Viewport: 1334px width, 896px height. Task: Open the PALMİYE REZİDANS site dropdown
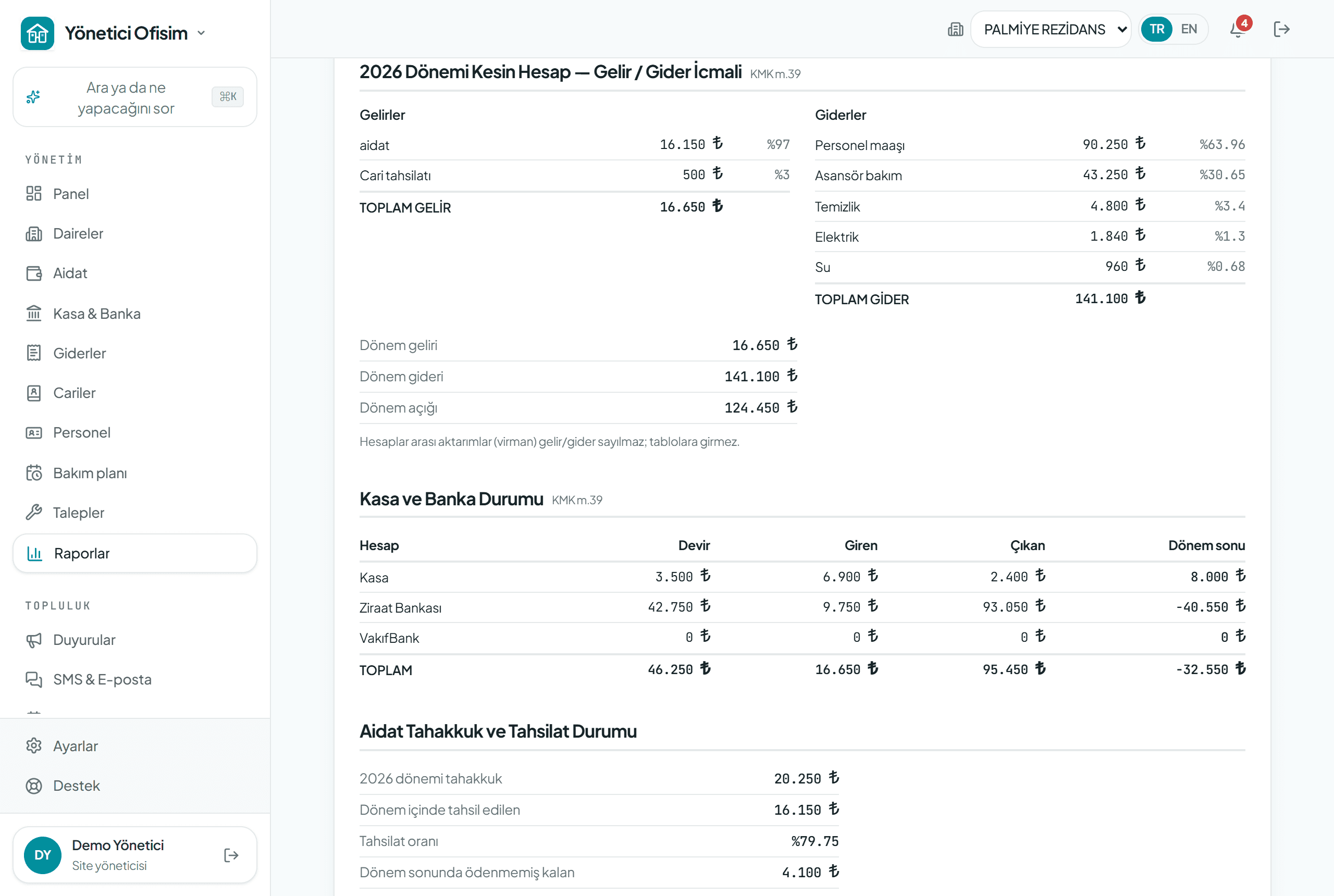(x=1051, y=29)
